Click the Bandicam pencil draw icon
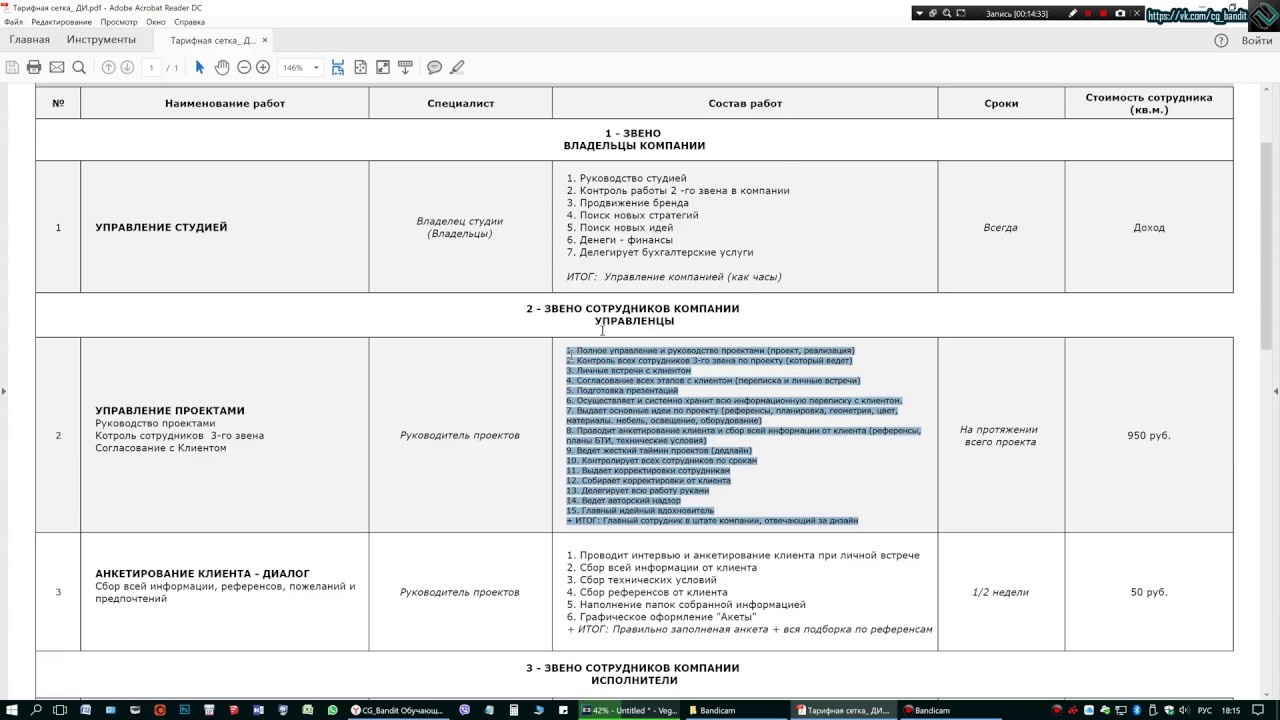 [x=1073, y=13]
